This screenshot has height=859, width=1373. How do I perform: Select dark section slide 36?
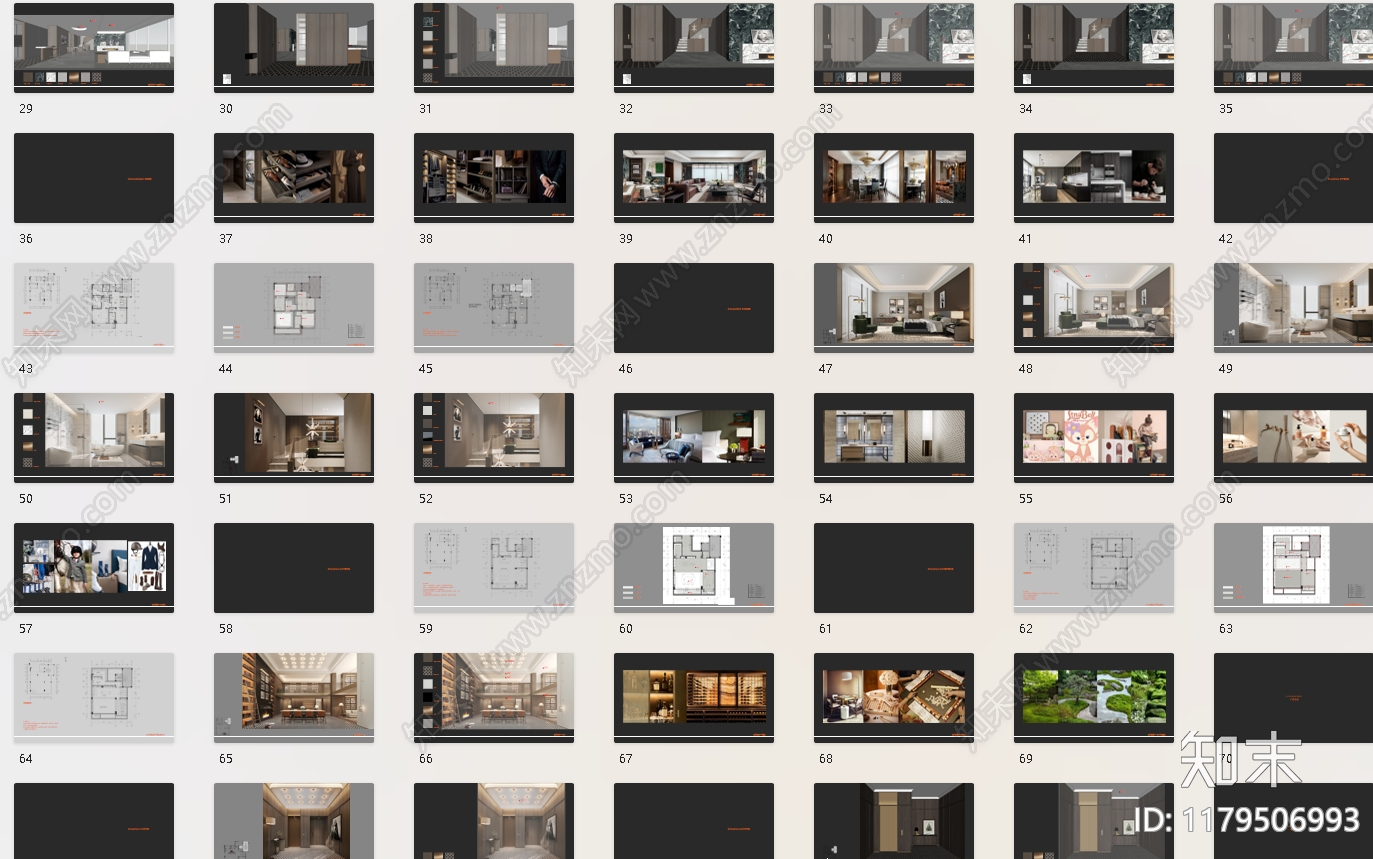tap(94, 178)
